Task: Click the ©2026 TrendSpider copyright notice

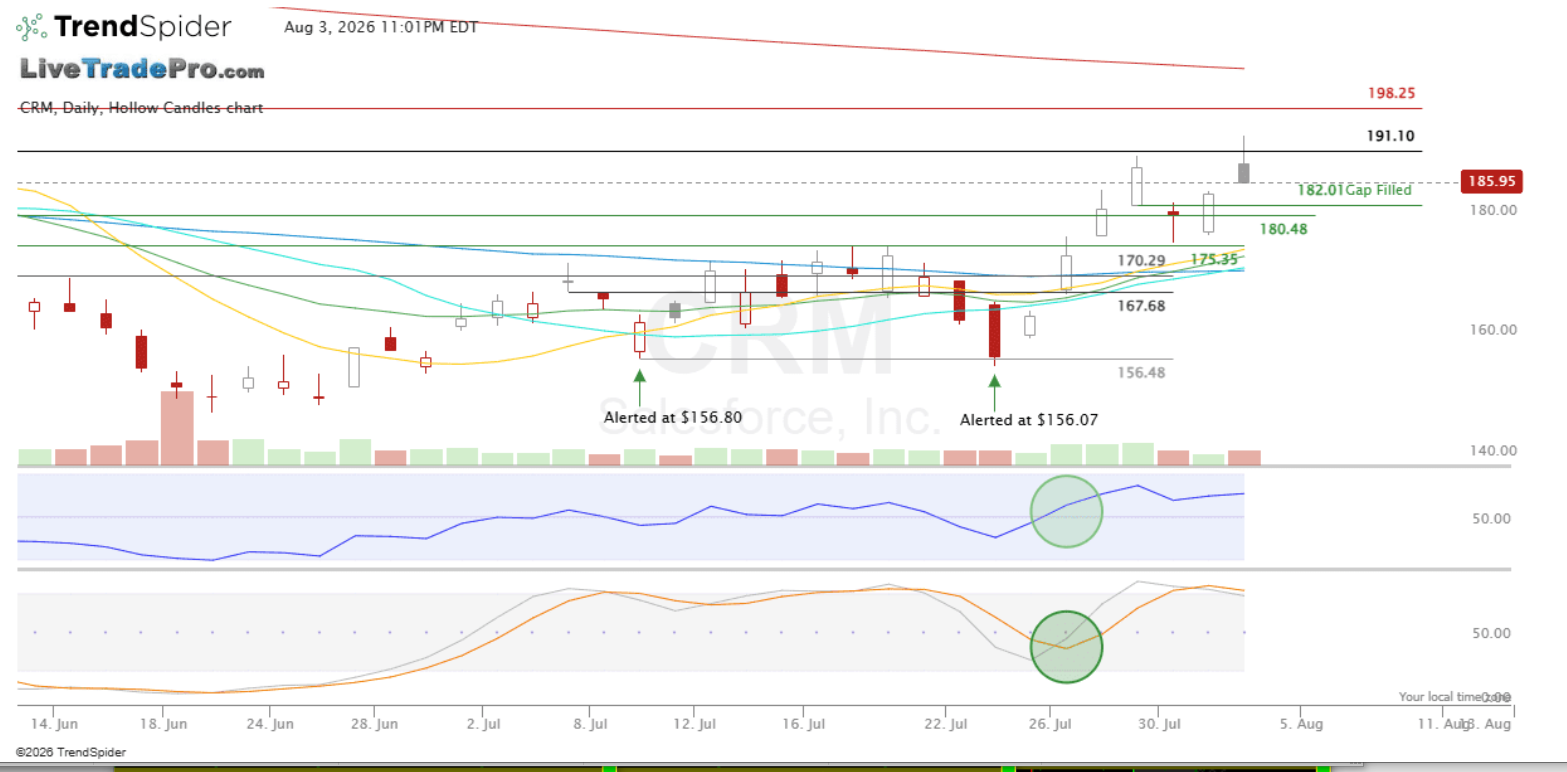Action: 71,752
